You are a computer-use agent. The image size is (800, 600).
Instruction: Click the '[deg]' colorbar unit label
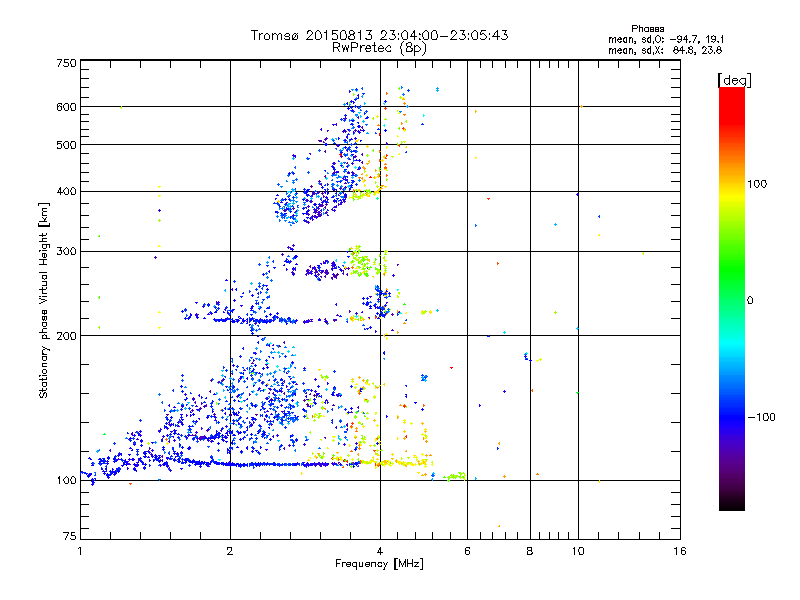[734, 81]
